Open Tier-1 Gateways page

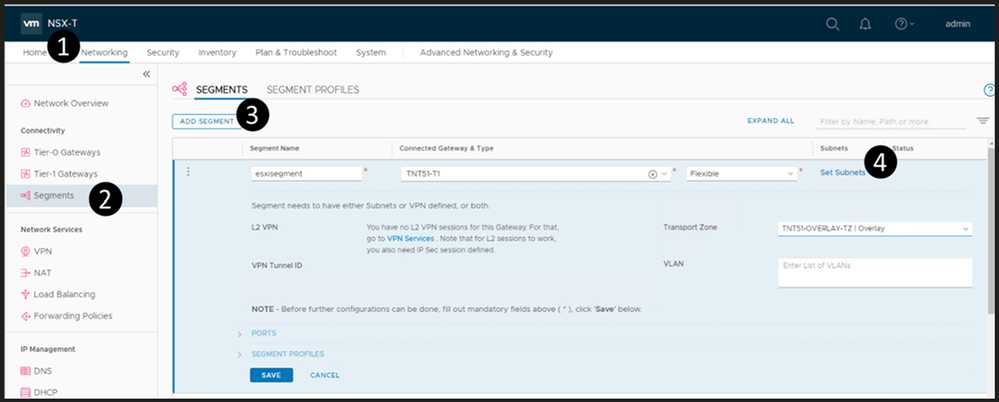[66, 174]
